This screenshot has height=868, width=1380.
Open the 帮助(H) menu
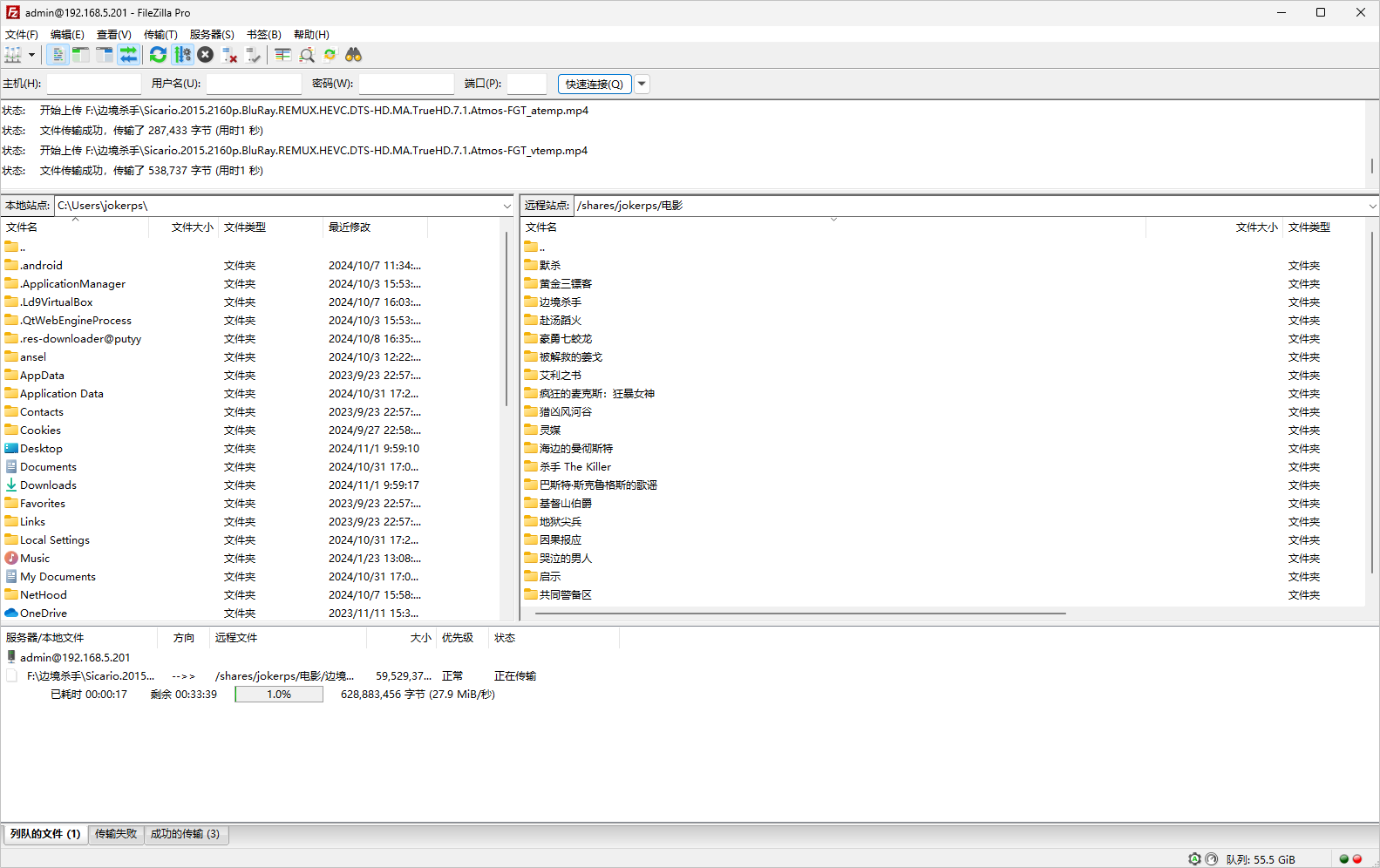[311, 35]
